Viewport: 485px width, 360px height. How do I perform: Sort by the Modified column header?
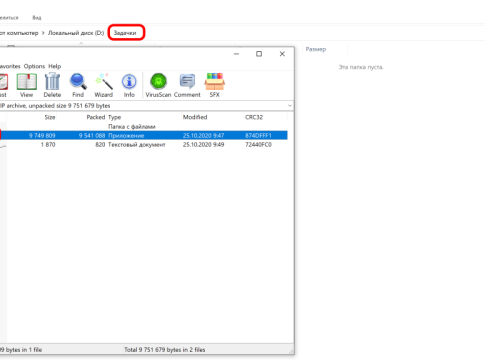pos(195,117)
